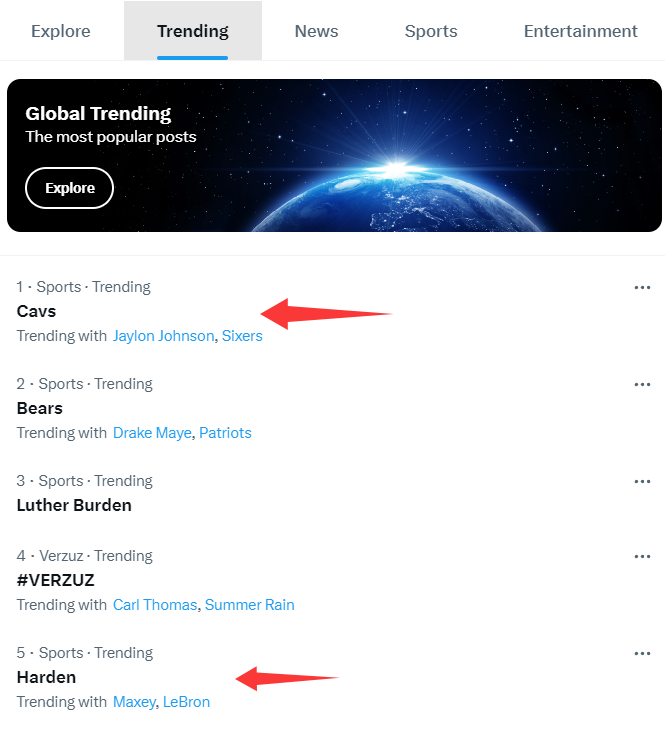Switch to the Explore tab
665x729 pixels.
coord(61,31)
